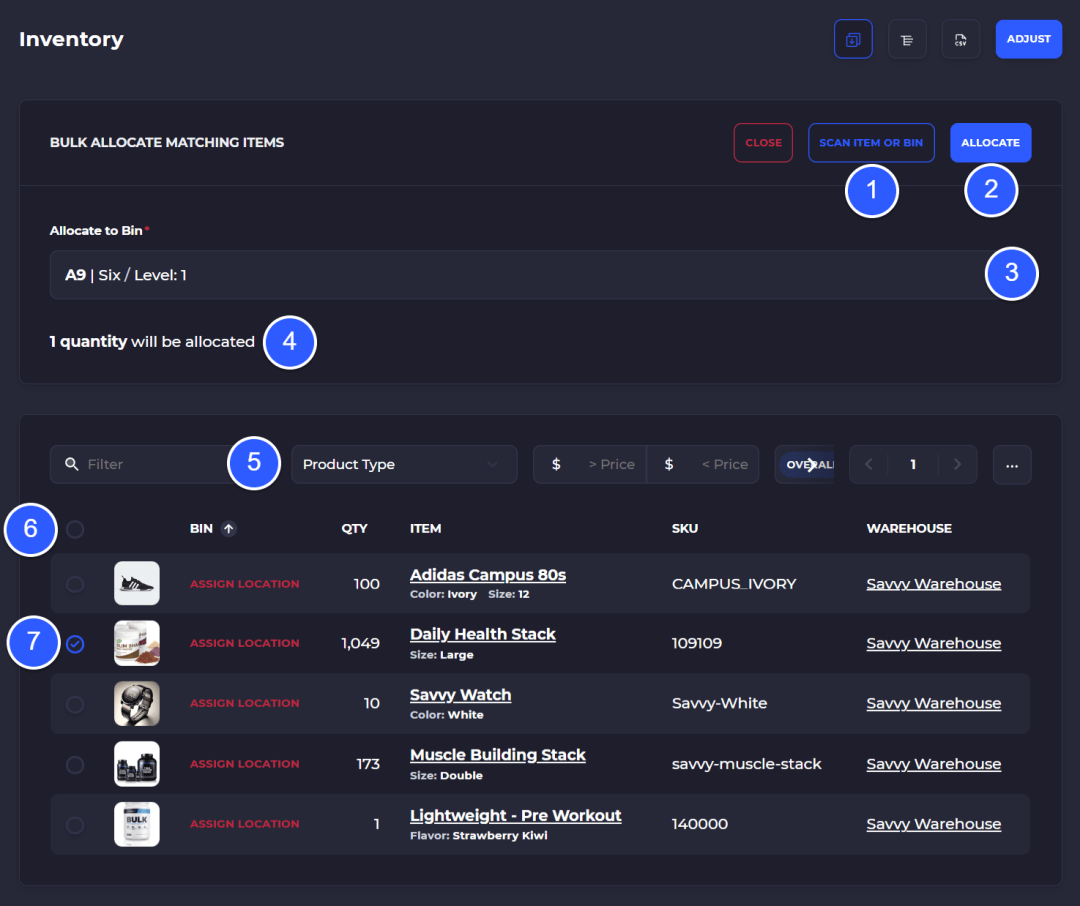Image resolution: width=1080 pixels, height=906 pixels.
Task: Click ASSIGN LOCATION for Adidas Campus 80s
Action: coord(245,584)
